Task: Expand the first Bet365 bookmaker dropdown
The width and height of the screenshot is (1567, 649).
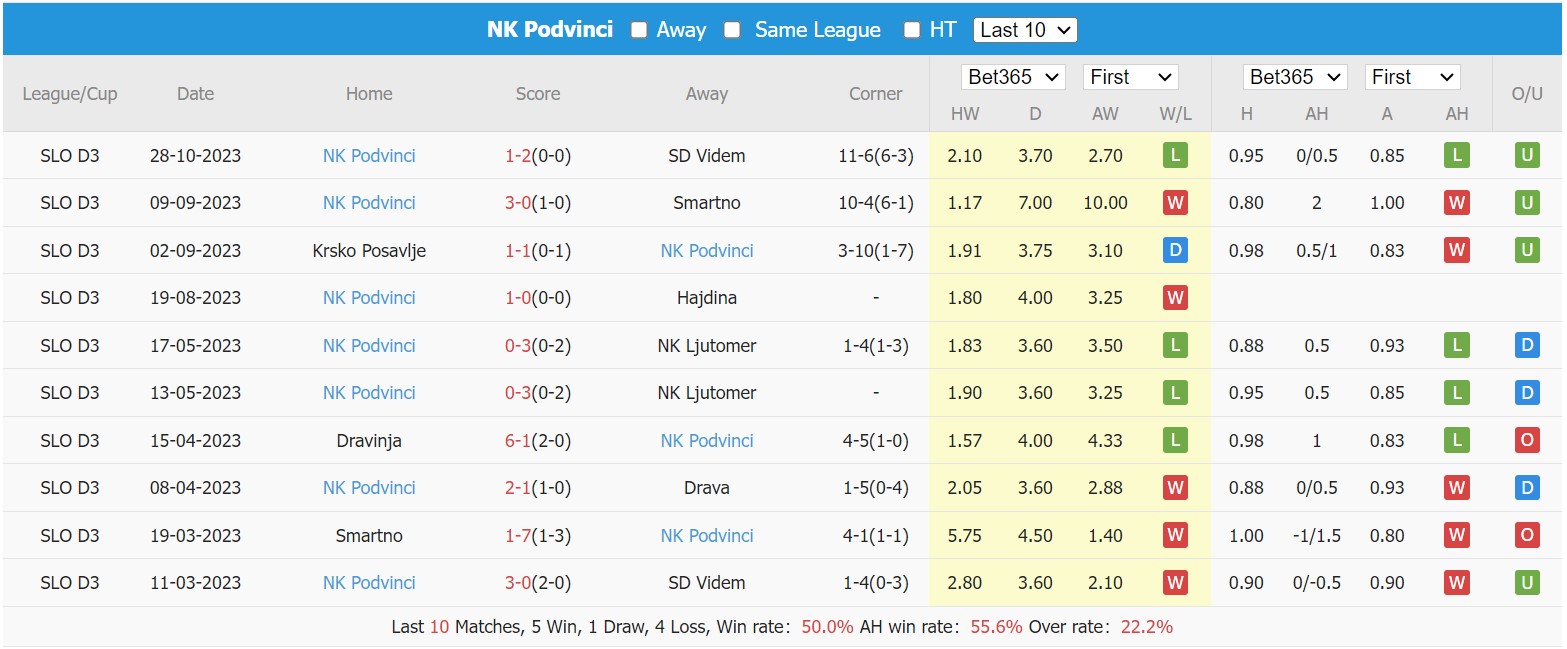Action: pyautogui.click(x=1012, y=77)
